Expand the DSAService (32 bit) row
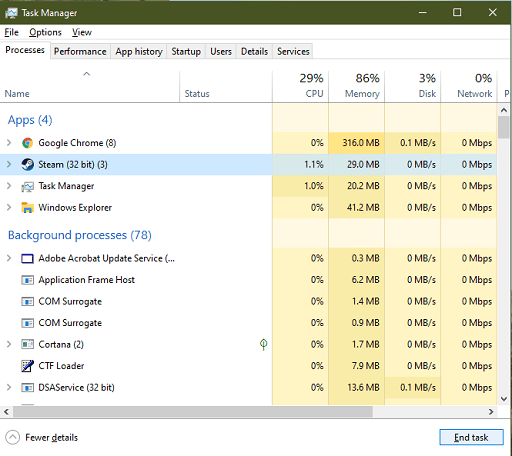512x456 pixels. coord(9,387)
